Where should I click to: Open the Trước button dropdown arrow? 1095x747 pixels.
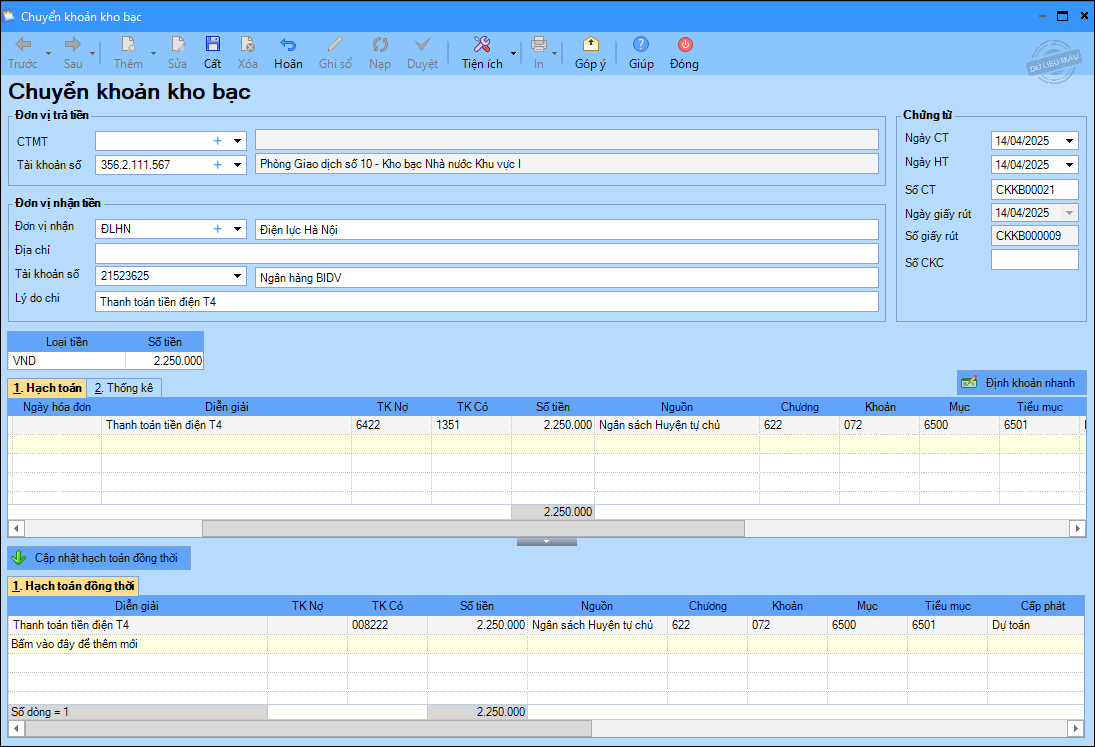point(48,54)
